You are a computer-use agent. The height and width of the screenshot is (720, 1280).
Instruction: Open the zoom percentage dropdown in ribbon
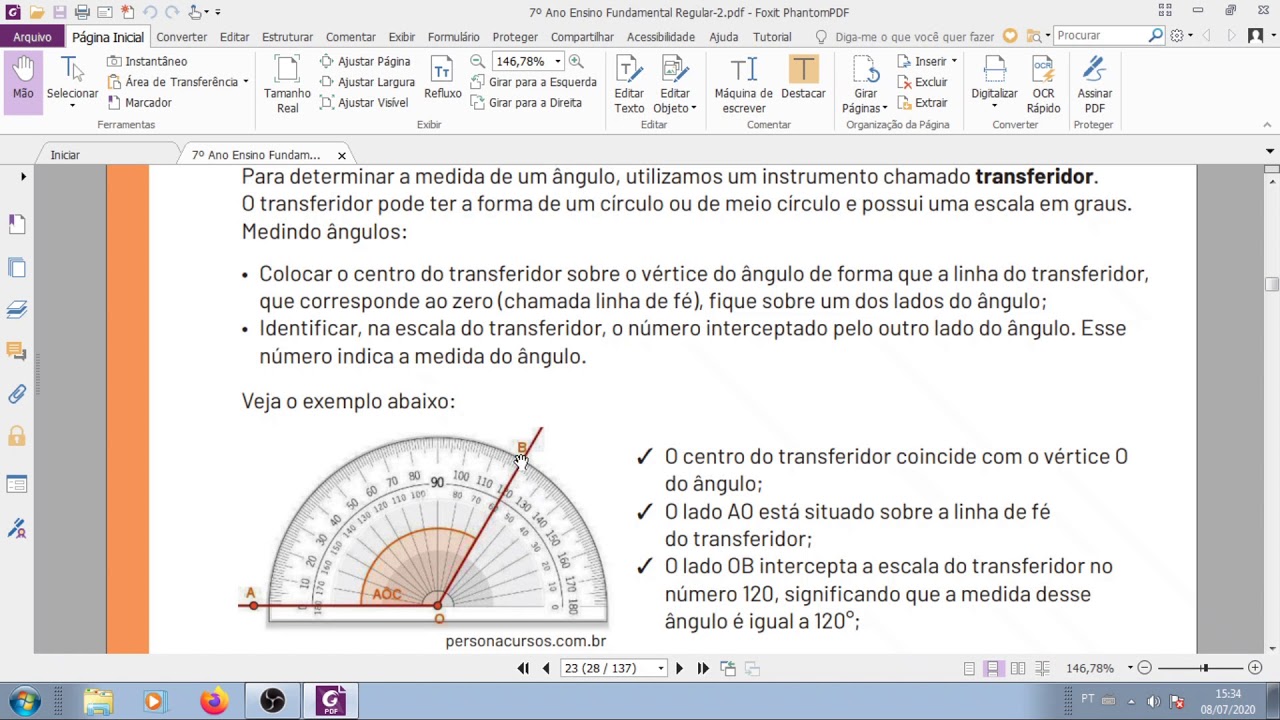click(557, 62)
